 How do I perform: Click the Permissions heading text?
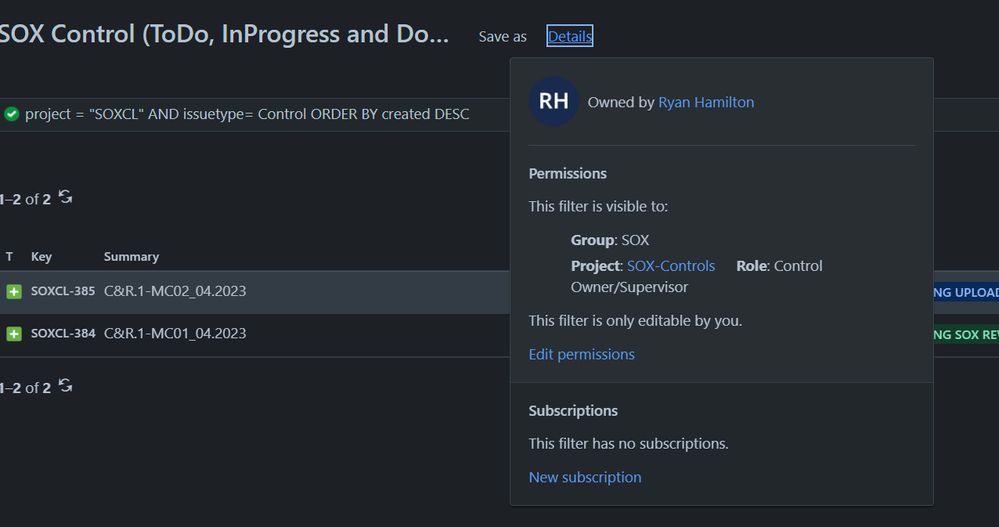tap(567, 173)
